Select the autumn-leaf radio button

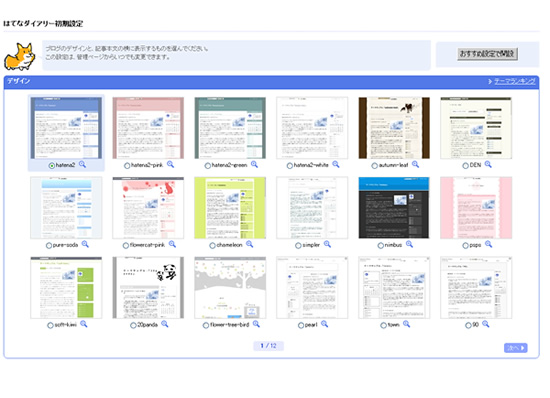click(x=375, y=166)
